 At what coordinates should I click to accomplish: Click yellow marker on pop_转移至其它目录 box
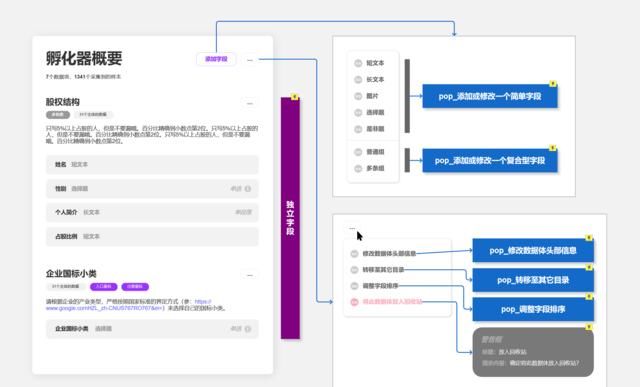(589, 267)
